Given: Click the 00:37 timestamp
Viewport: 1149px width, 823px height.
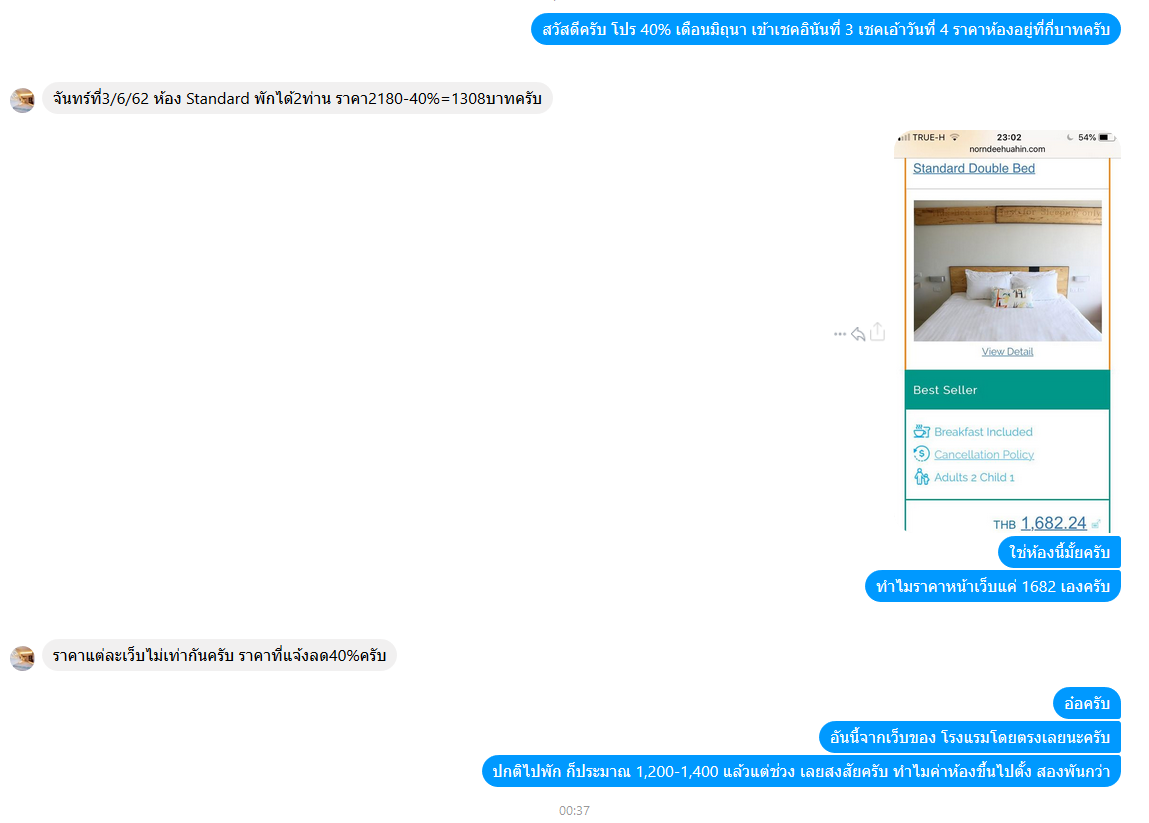Looking at the screenshot, I should click(x=574, y=810).
